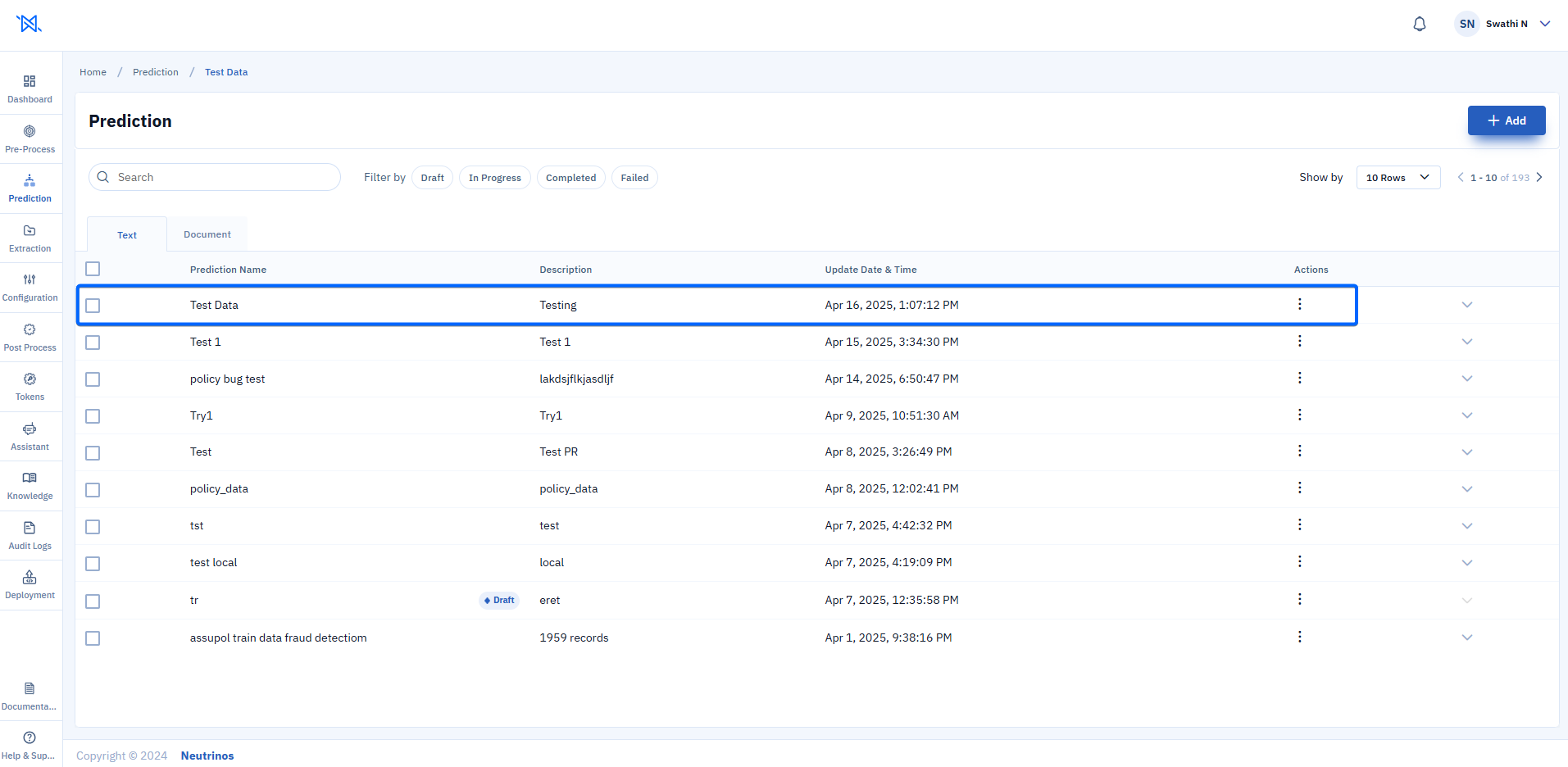The width and height of the screenshot is (1568, 767).
Task: Filter by Completed status
Action: (x=571, y=178)
